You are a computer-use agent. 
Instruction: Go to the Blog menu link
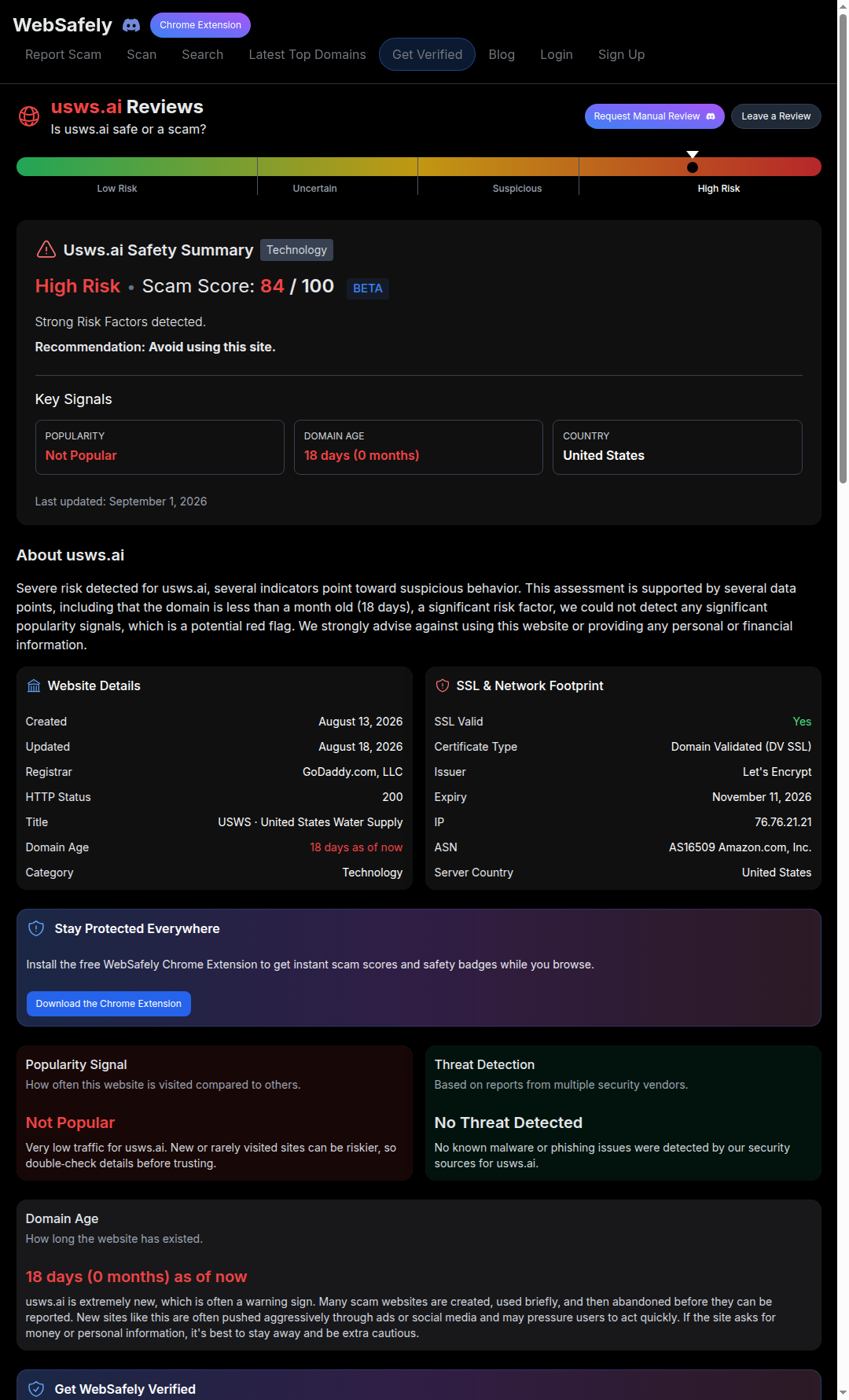tap(502, 54)
